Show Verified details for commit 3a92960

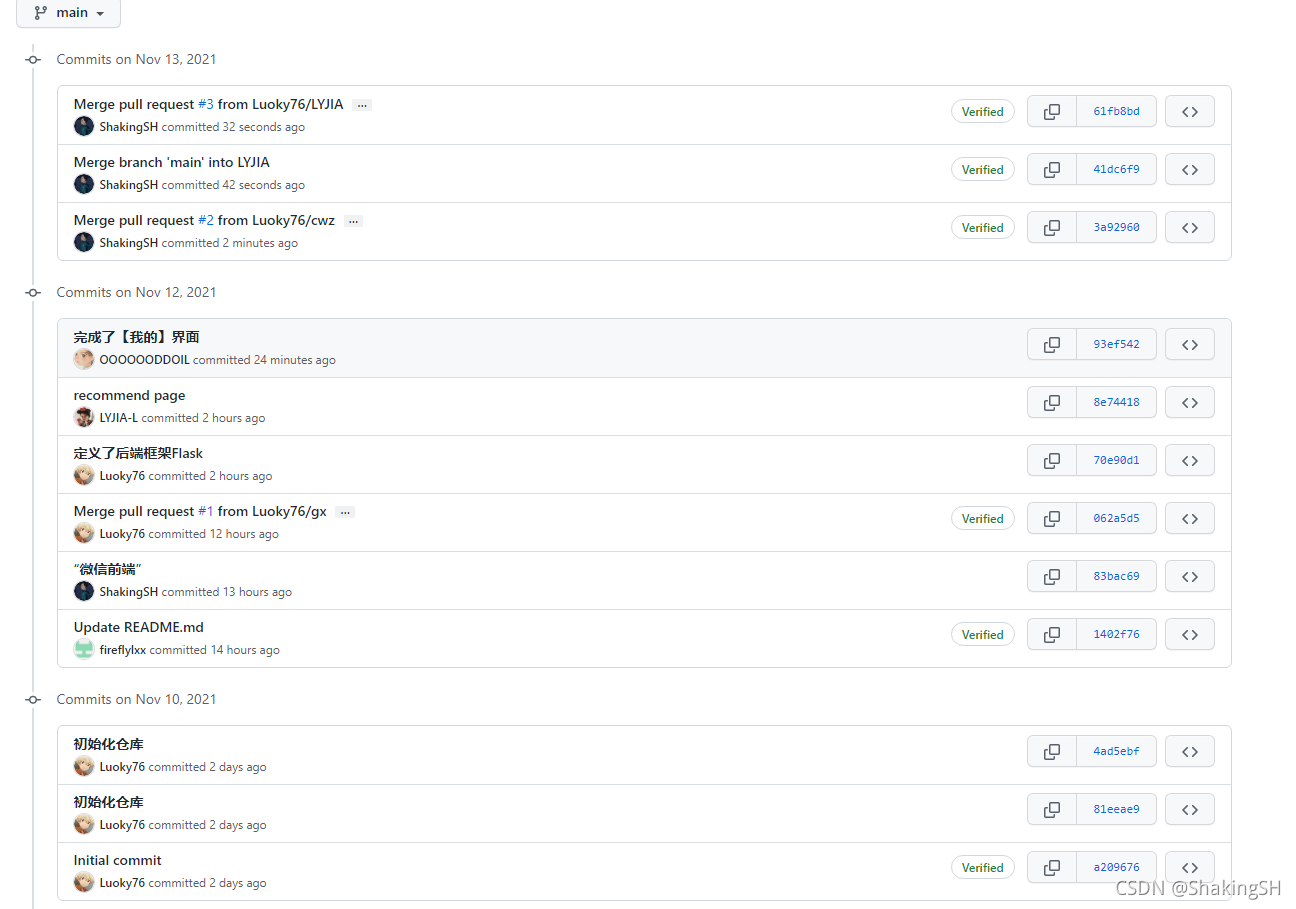point(982,228)
